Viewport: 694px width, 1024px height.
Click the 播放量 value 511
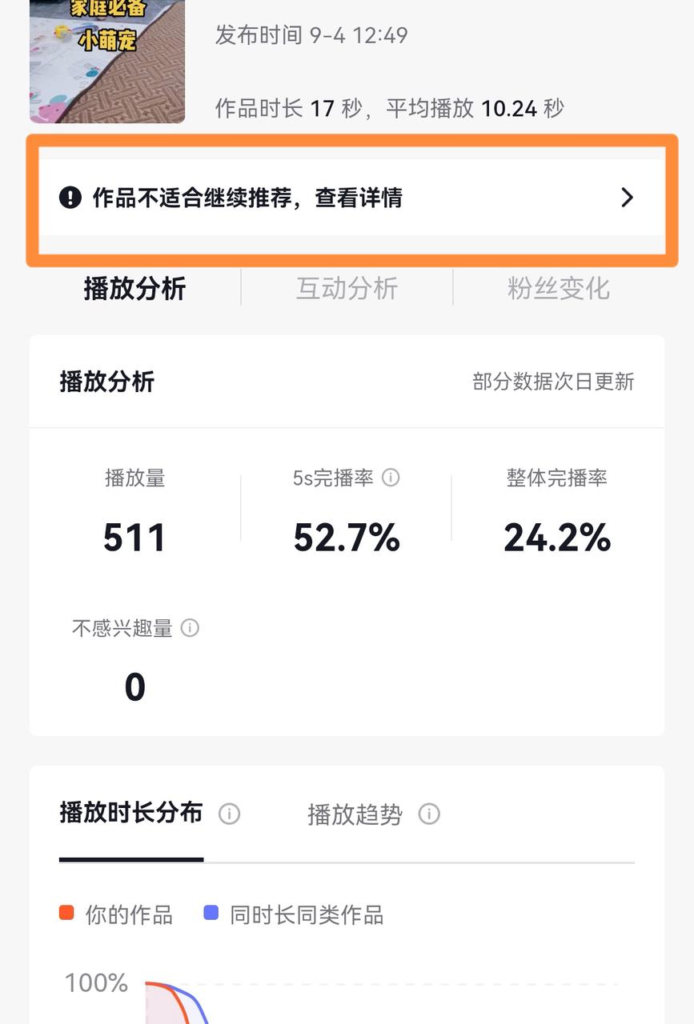tap(133, 537)
